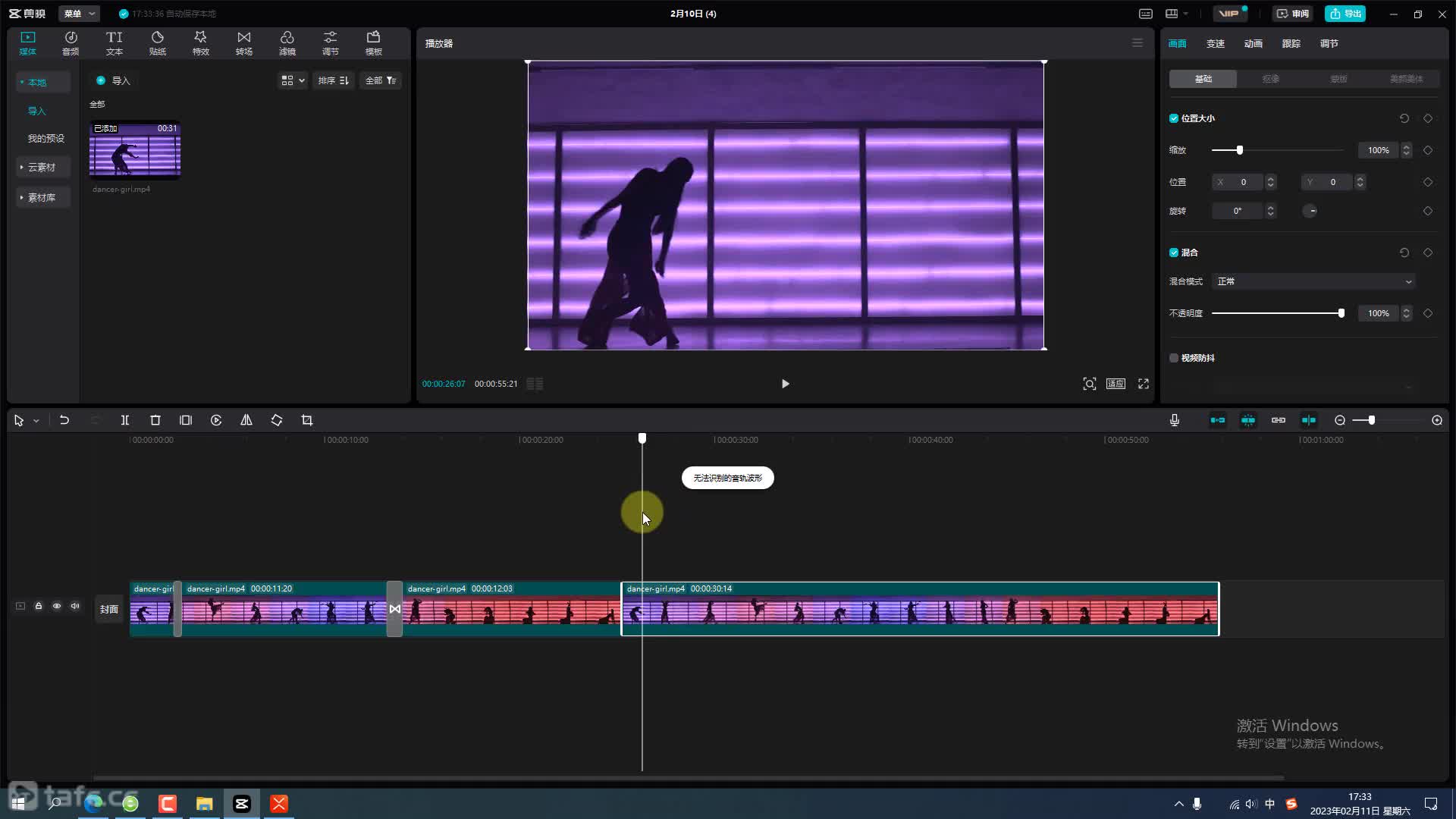Mute the main video track audio

[x=75, y=606]
